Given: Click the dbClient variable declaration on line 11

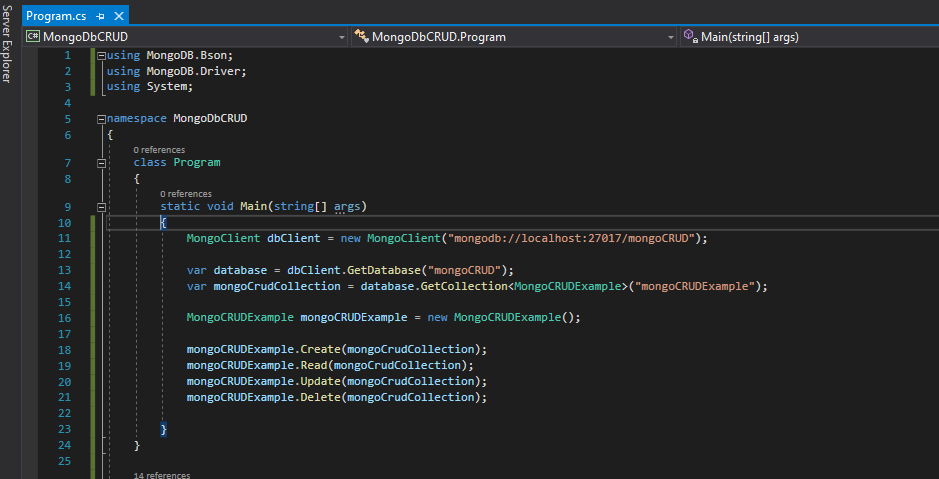Looking at the screenshot, I should 293,238.
